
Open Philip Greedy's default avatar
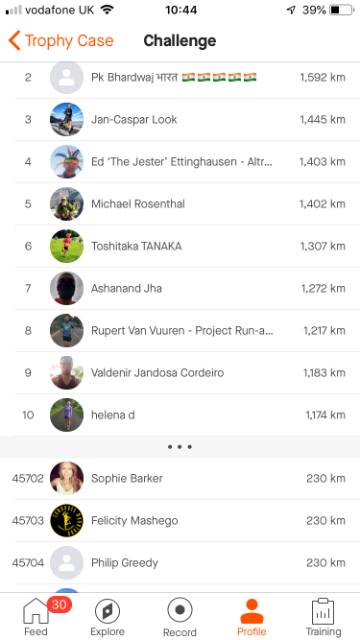(x=67, y=563)
